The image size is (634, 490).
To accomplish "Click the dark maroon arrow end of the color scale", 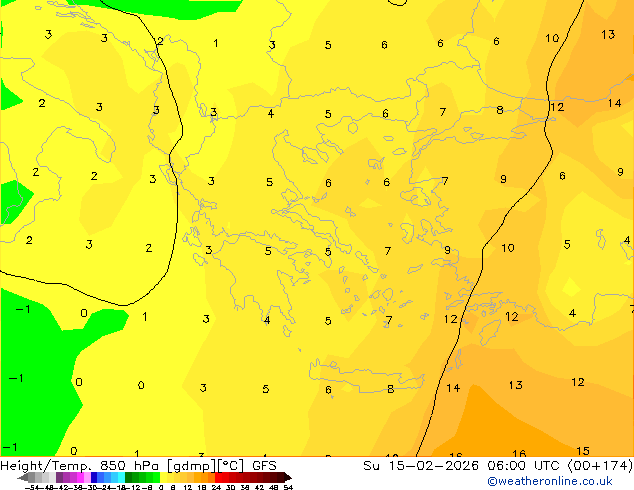I will coord(288,477).
